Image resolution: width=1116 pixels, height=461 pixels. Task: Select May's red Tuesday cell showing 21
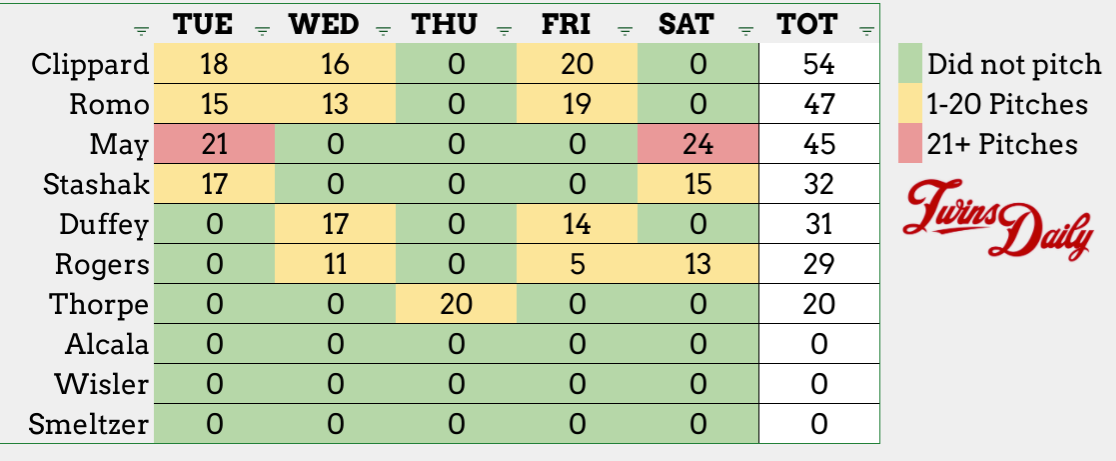212,145
